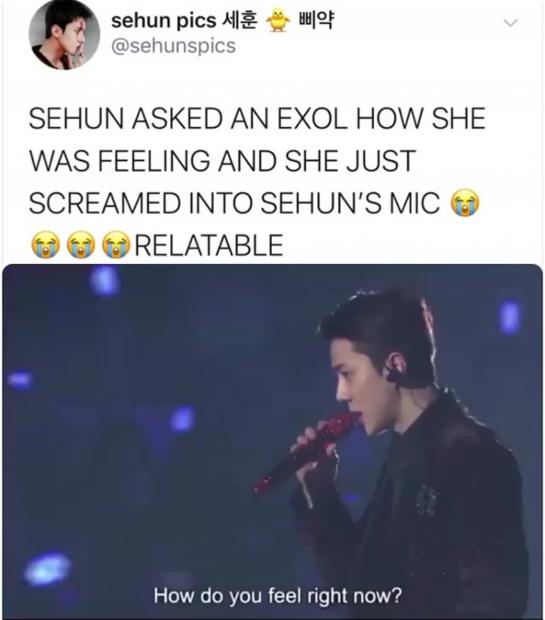The width and height of the screenshot is (545, 620).
Task: Open the sehunspics profile avatar
Action: [64, 35]
